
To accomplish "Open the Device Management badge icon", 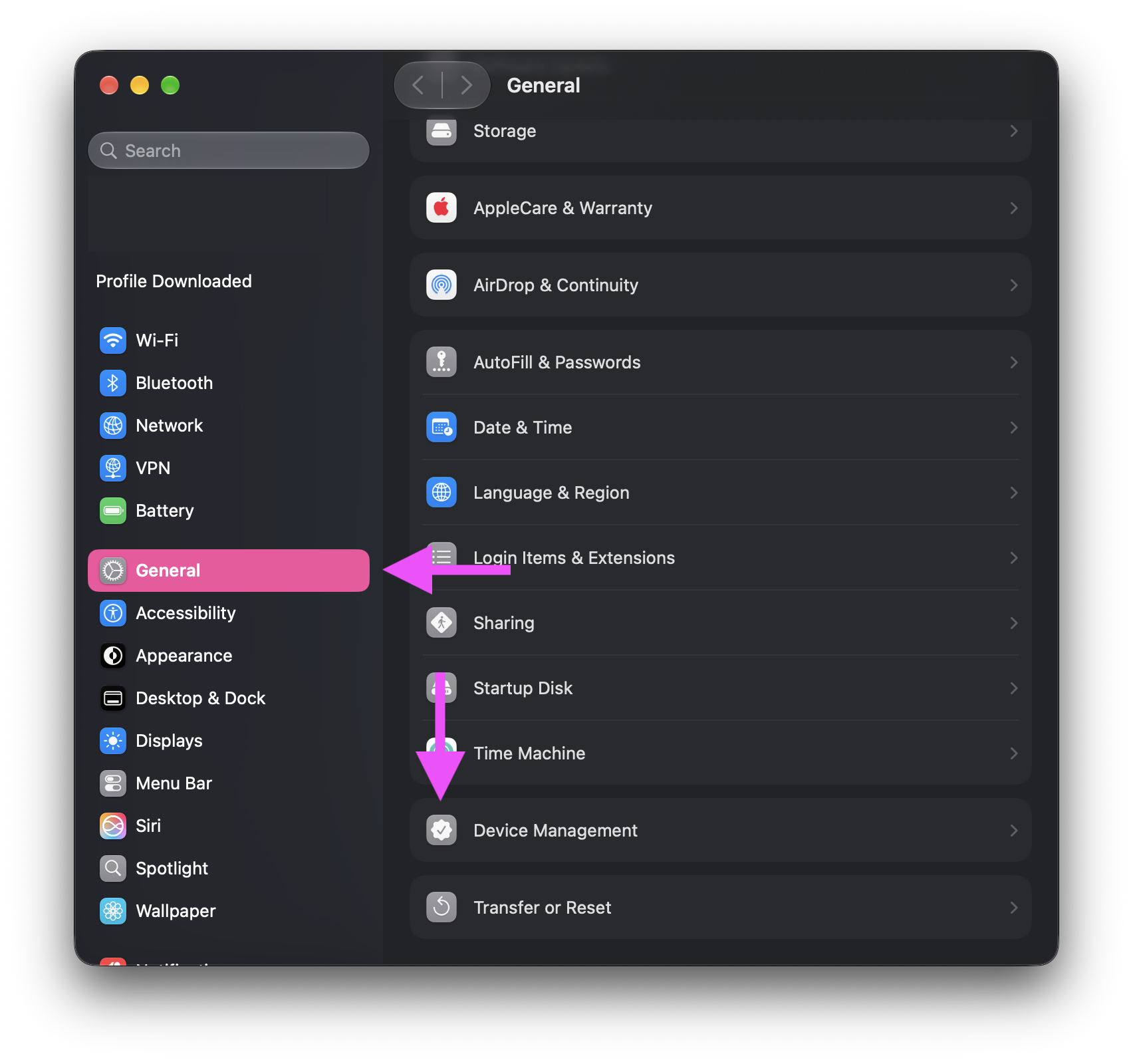I will click(441, 831).
